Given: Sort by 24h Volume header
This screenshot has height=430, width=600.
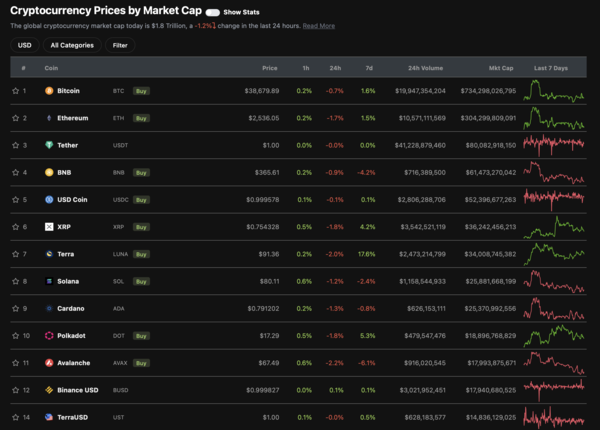Looking at the screenshot, I should [426, 68].
